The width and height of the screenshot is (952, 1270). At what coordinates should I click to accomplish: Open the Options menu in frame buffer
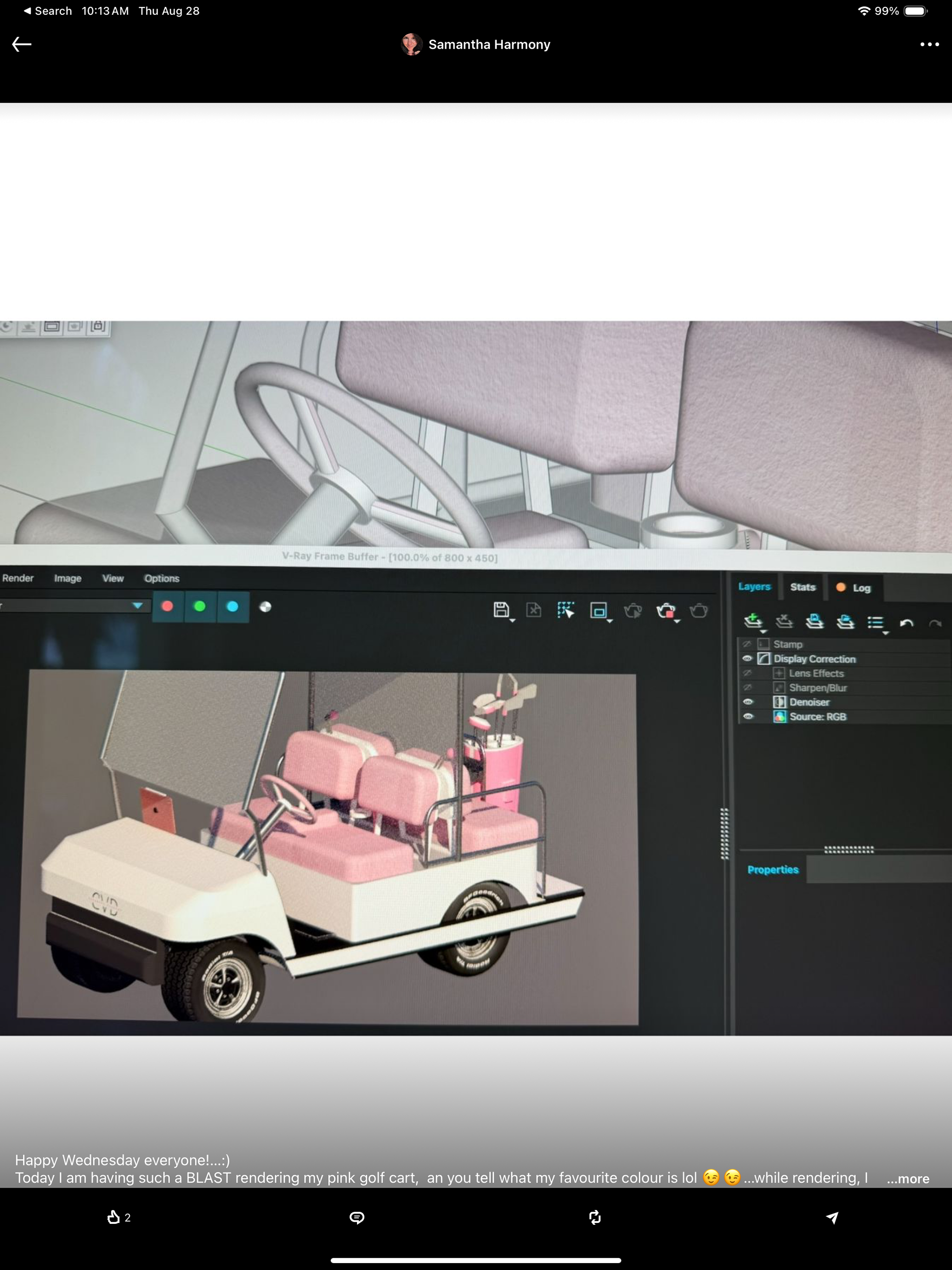pos(161,578)
